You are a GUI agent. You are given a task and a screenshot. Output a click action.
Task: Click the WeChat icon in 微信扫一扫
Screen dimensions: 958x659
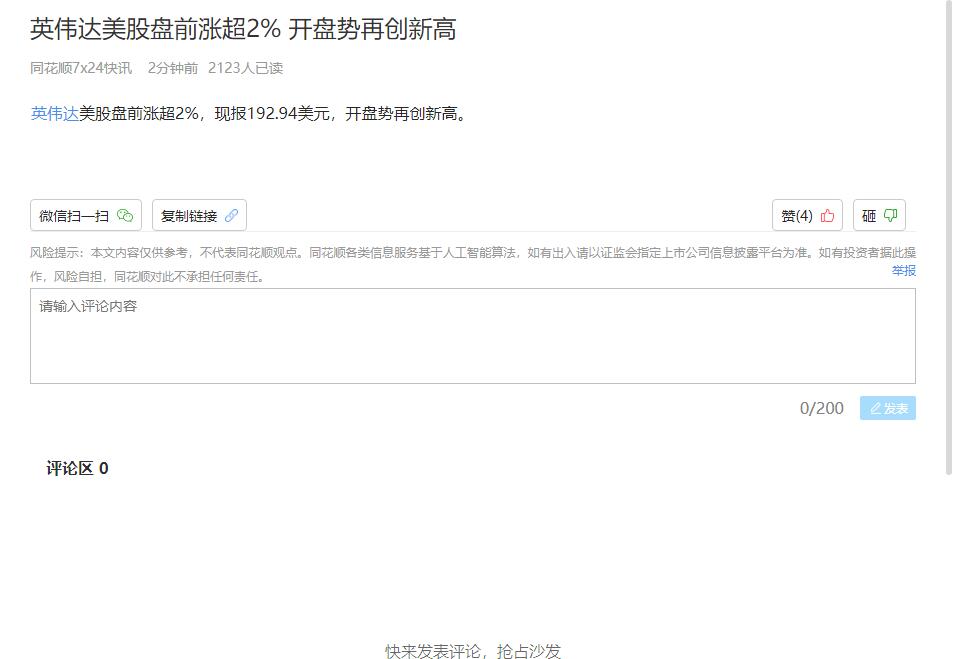coord(125,216)
